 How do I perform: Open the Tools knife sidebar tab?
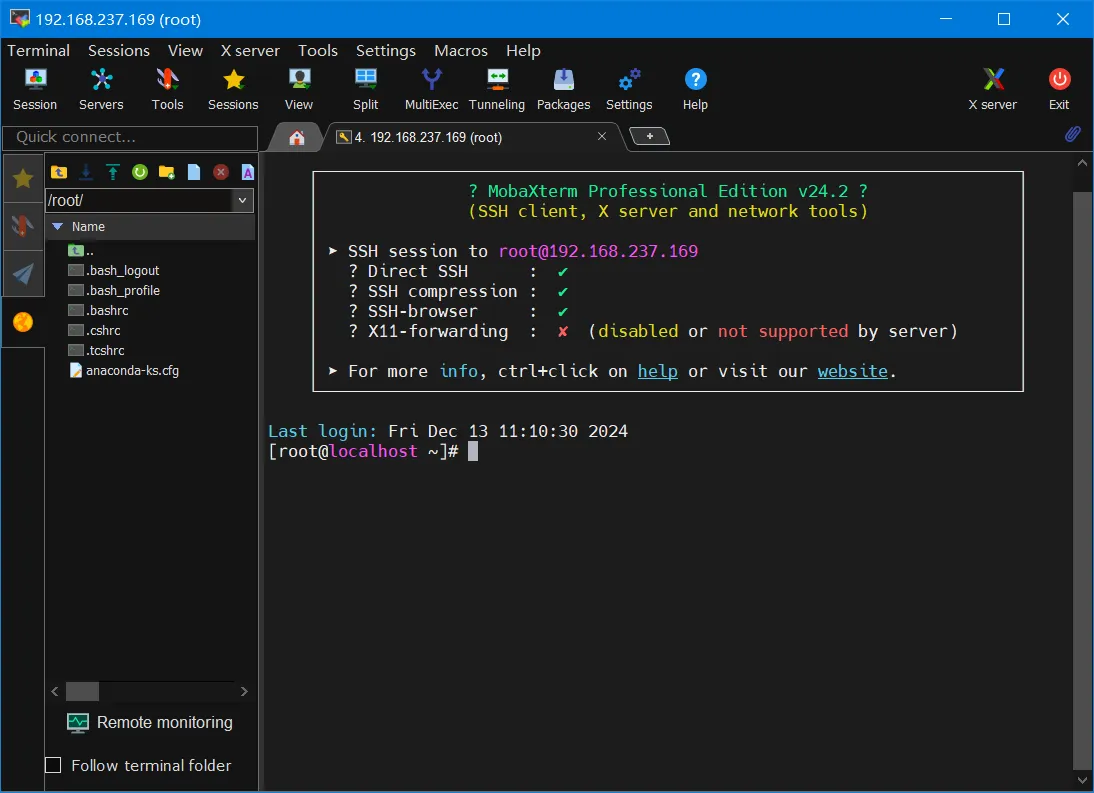[x=23, y=226]
